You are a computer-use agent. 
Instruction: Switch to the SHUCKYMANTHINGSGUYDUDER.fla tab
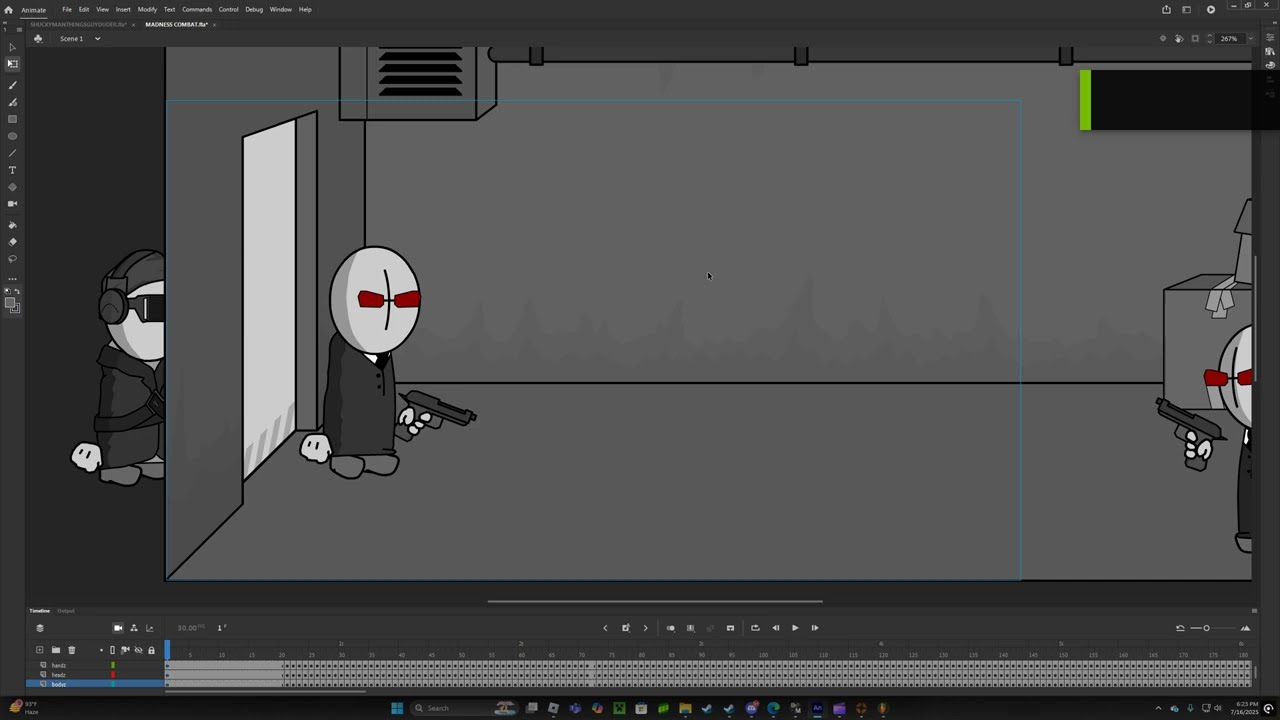coord(78,24)
